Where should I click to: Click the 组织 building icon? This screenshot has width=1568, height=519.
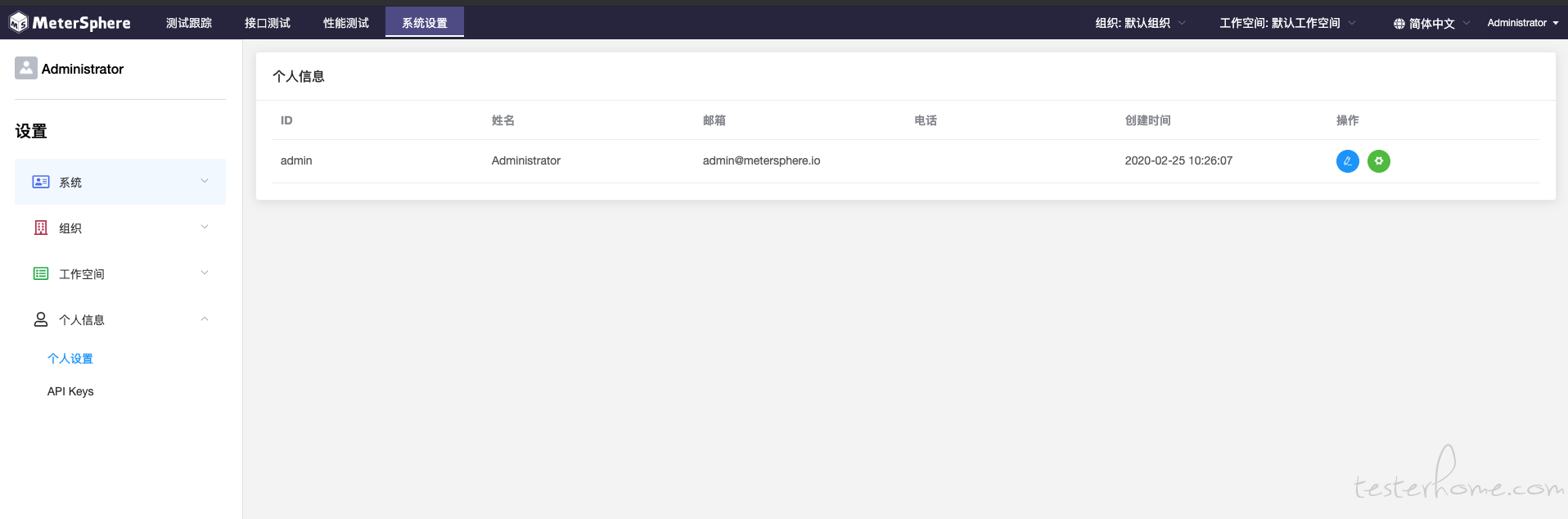tap(41, 228)
